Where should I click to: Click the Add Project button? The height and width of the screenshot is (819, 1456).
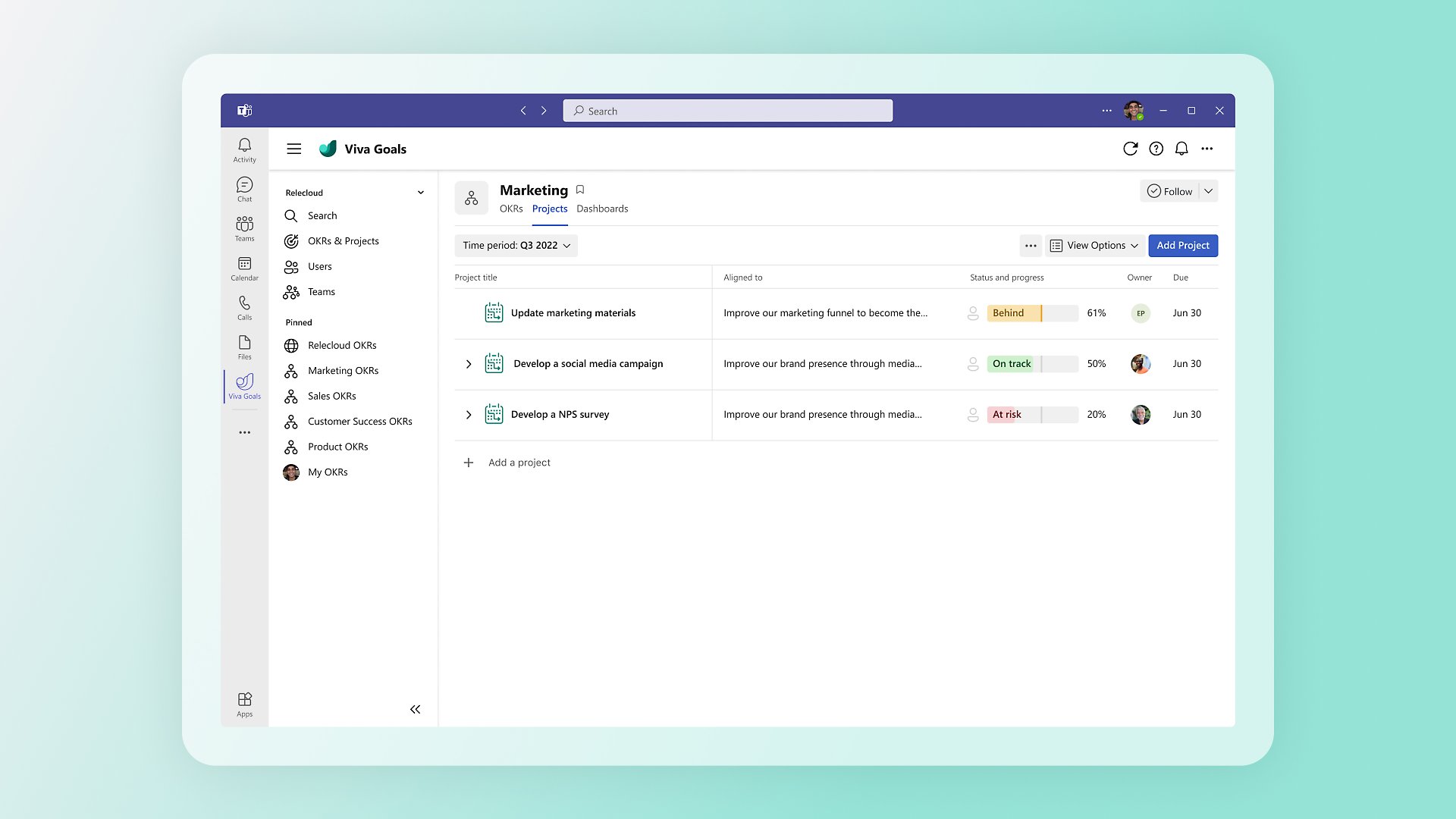click(x=1183, y=246)
